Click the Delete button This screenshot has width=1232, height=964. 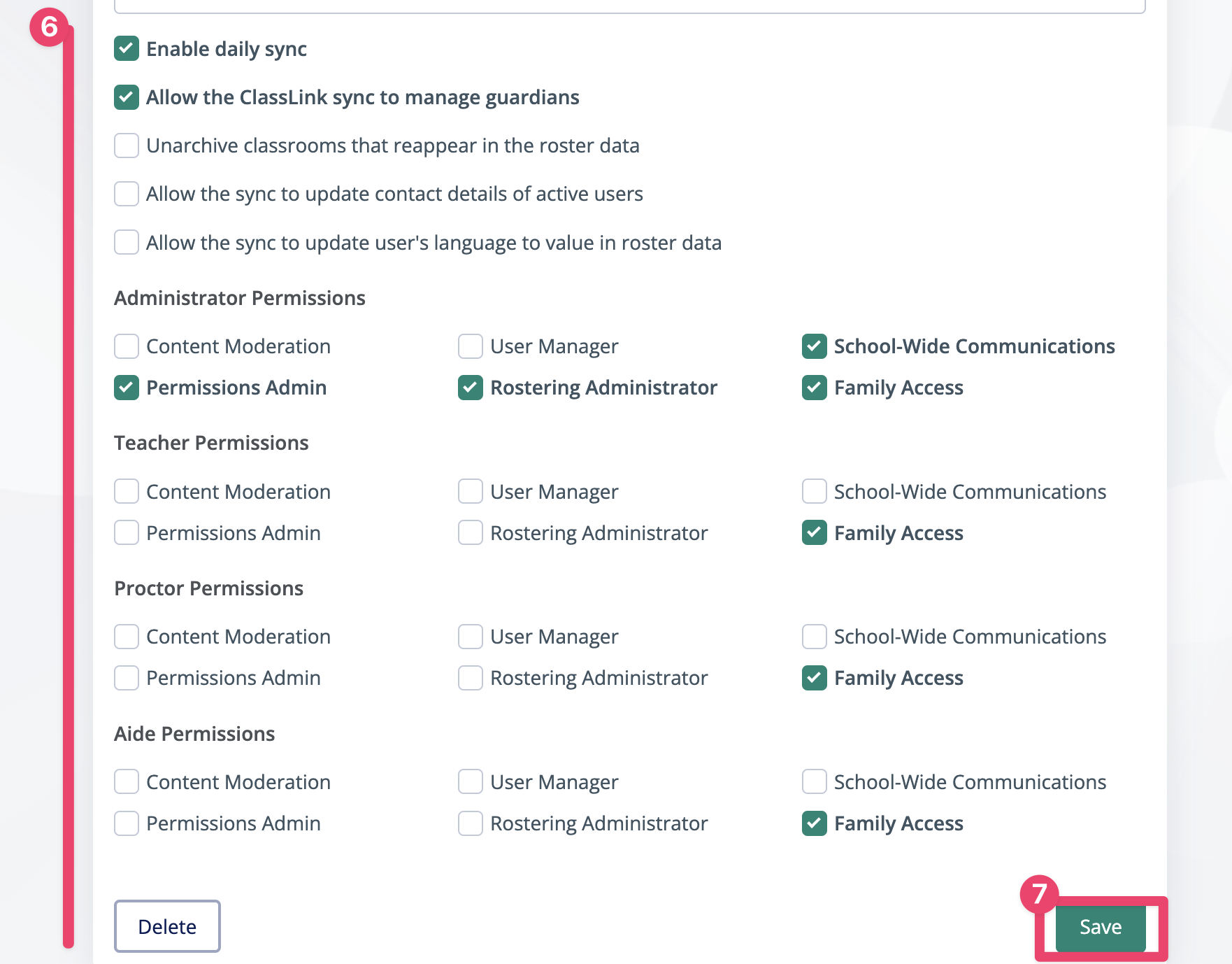point(167,926)
